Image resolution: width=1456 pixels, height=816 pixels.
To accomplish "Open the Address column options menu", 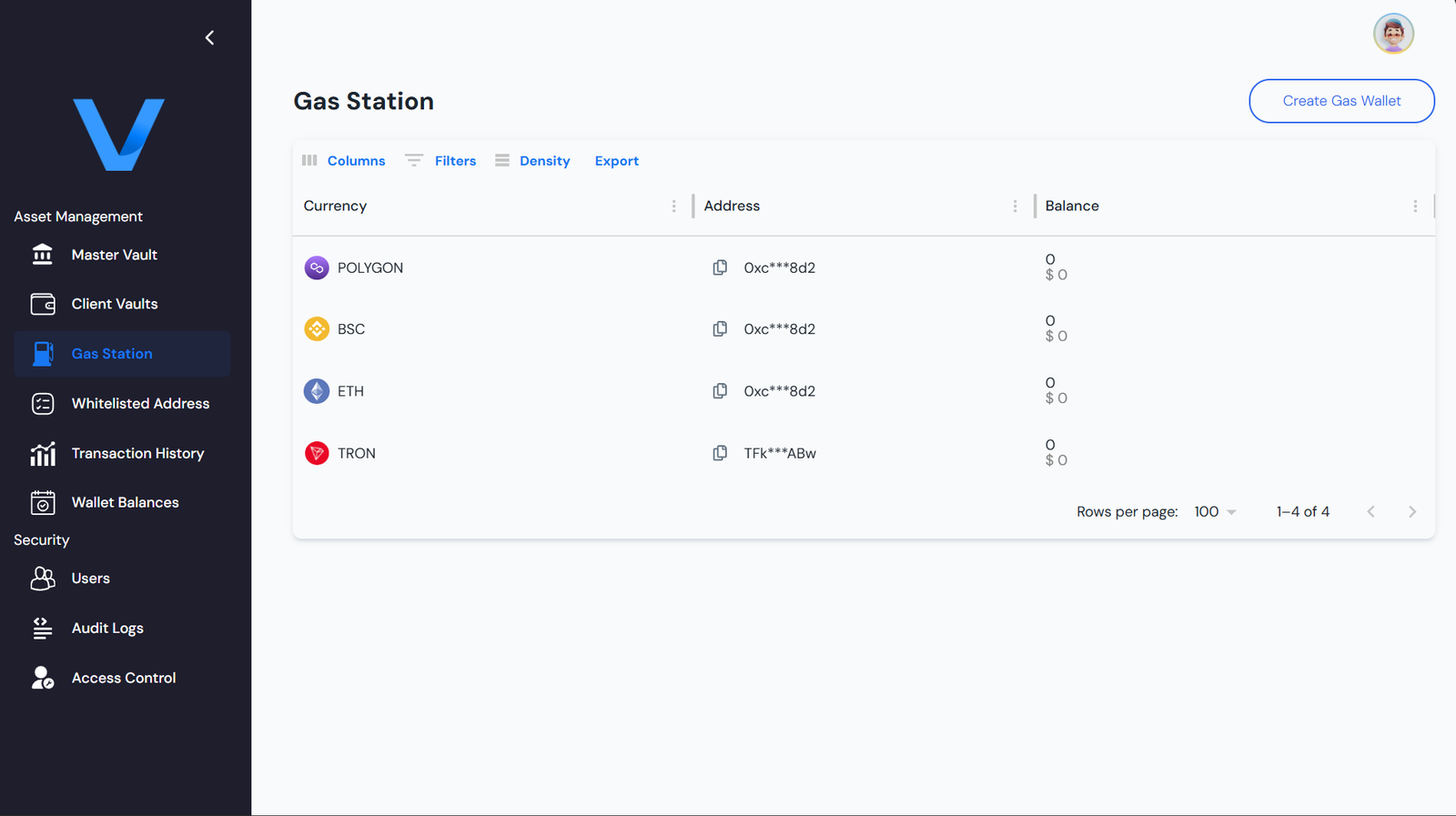I will pyautogui.click(x=1015, y=207).
